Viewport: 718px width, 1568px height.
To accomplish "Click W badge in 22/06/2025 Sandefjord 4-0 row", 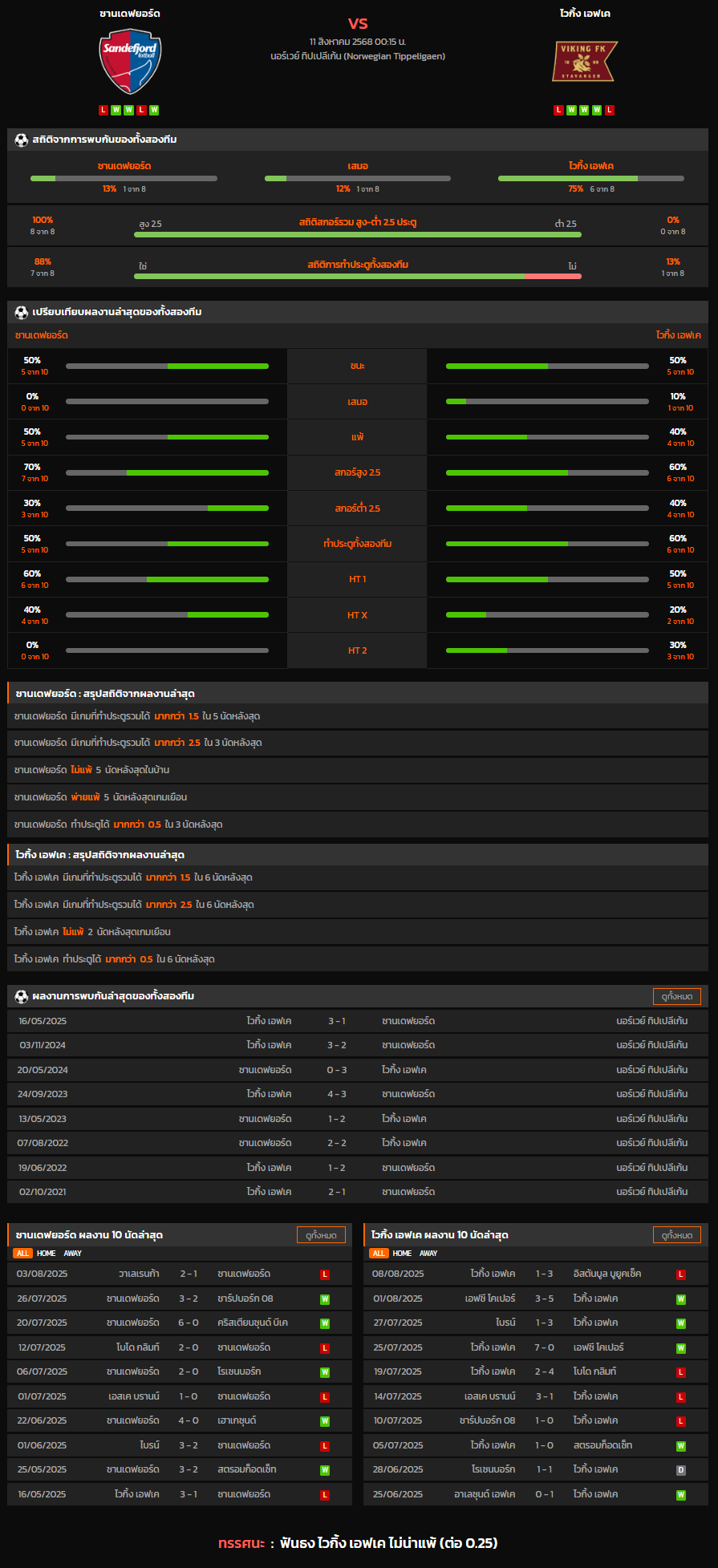I will pyautogui.click(x=325, y=1421).
